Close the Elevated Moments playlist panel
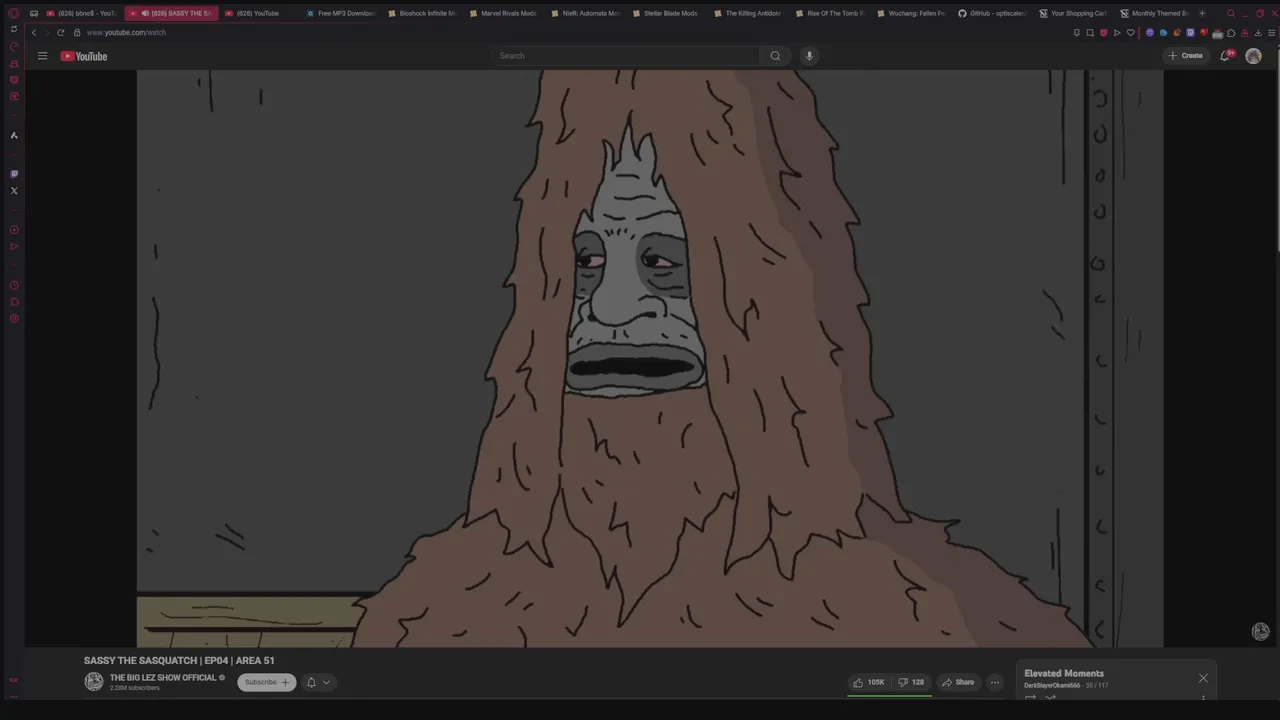1280x720 pixels. point(1203,678)
